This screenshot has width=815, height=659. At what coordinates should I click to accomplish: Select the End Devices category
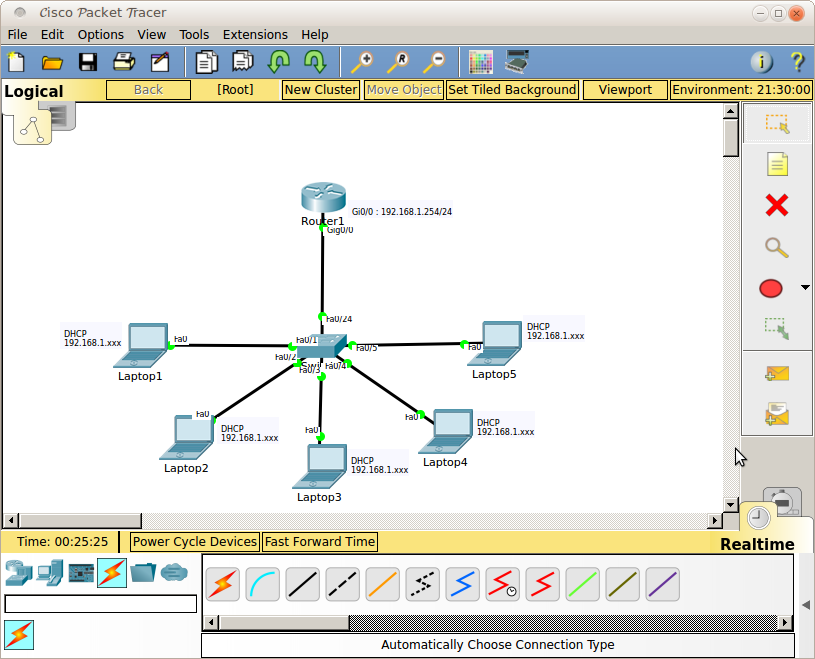click(50, 573)
